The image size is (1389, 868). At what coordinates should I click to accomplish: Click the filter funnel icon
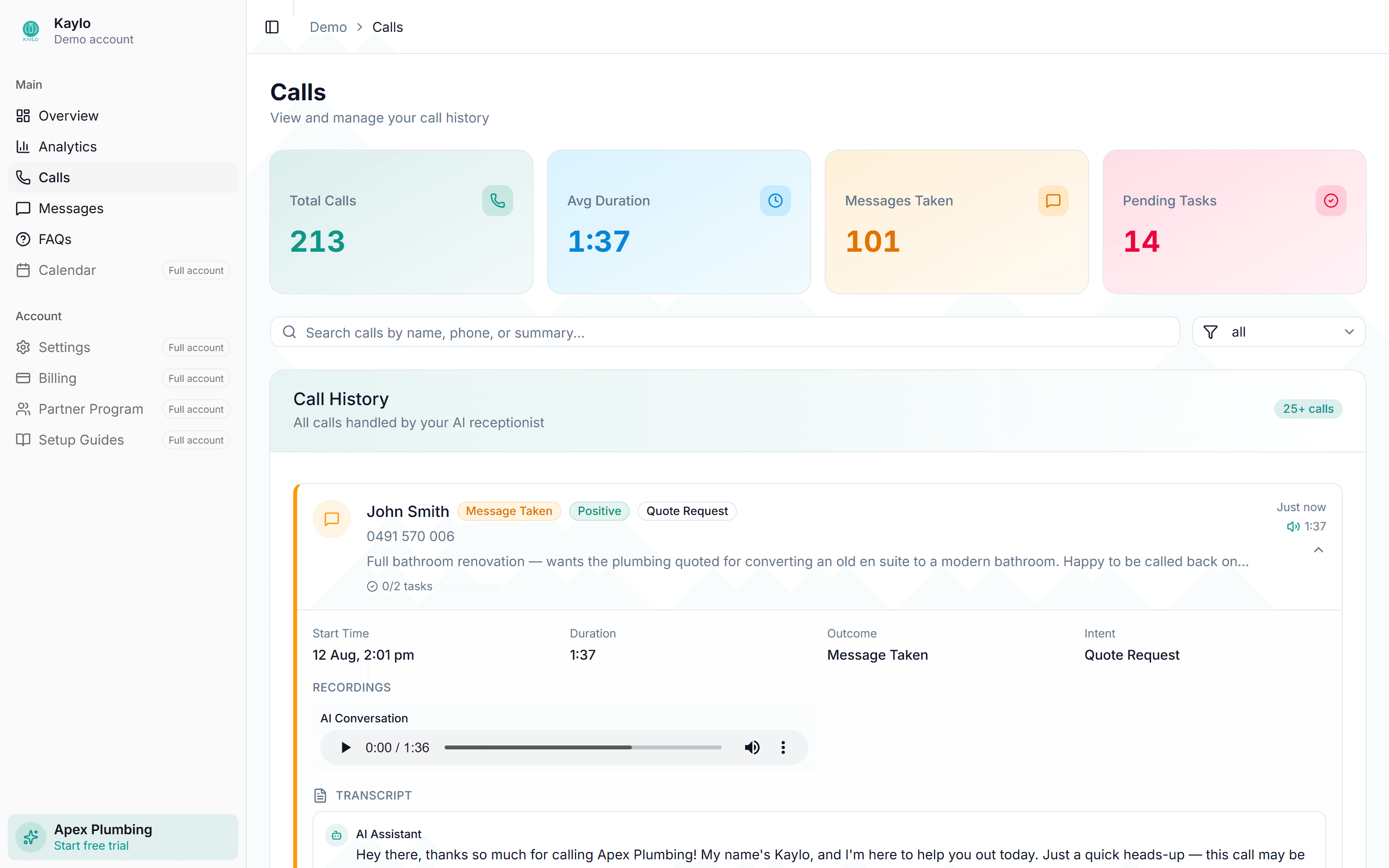pos(1210,332)
